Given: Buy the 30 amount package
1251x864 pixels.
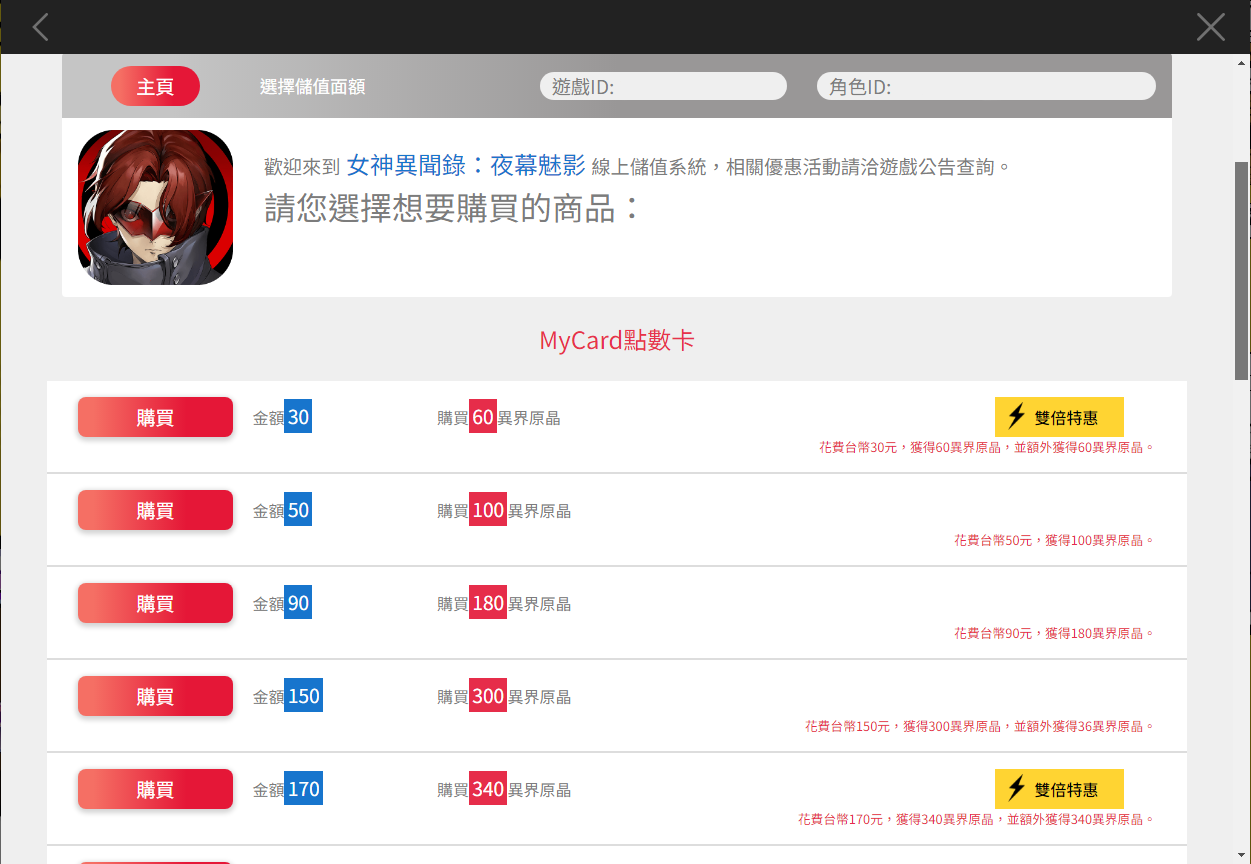Looking at the screenshot, I should [x=155, y=417].
